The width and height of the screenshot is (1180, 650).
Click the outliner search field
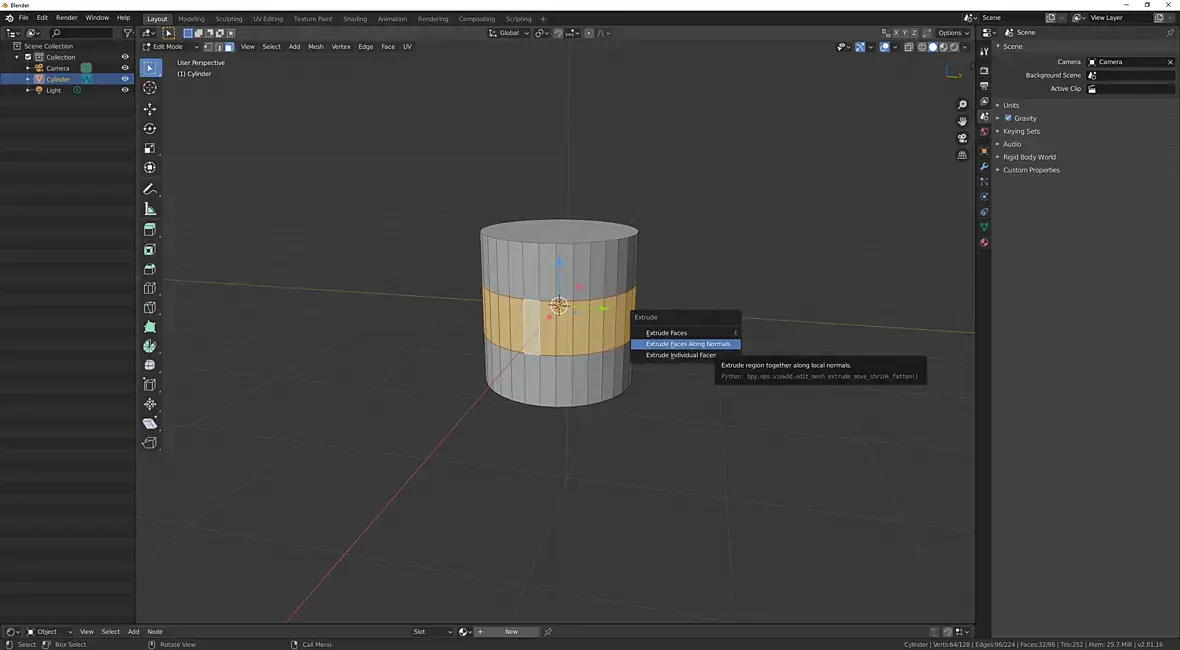(x=82, y=33)
